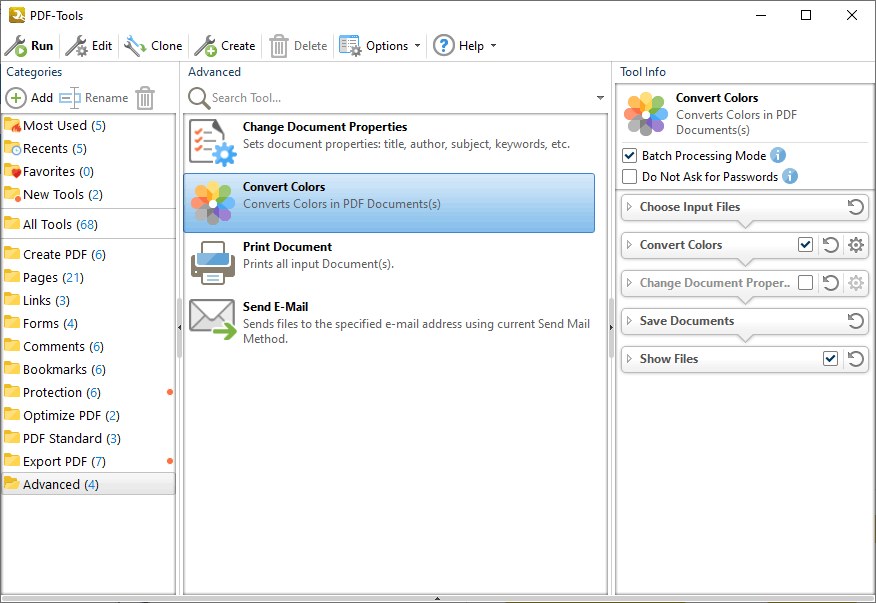876x603 pixels.
Task: Collapse the Tool Info panel with the right arrow
Action: coord(611,327)
